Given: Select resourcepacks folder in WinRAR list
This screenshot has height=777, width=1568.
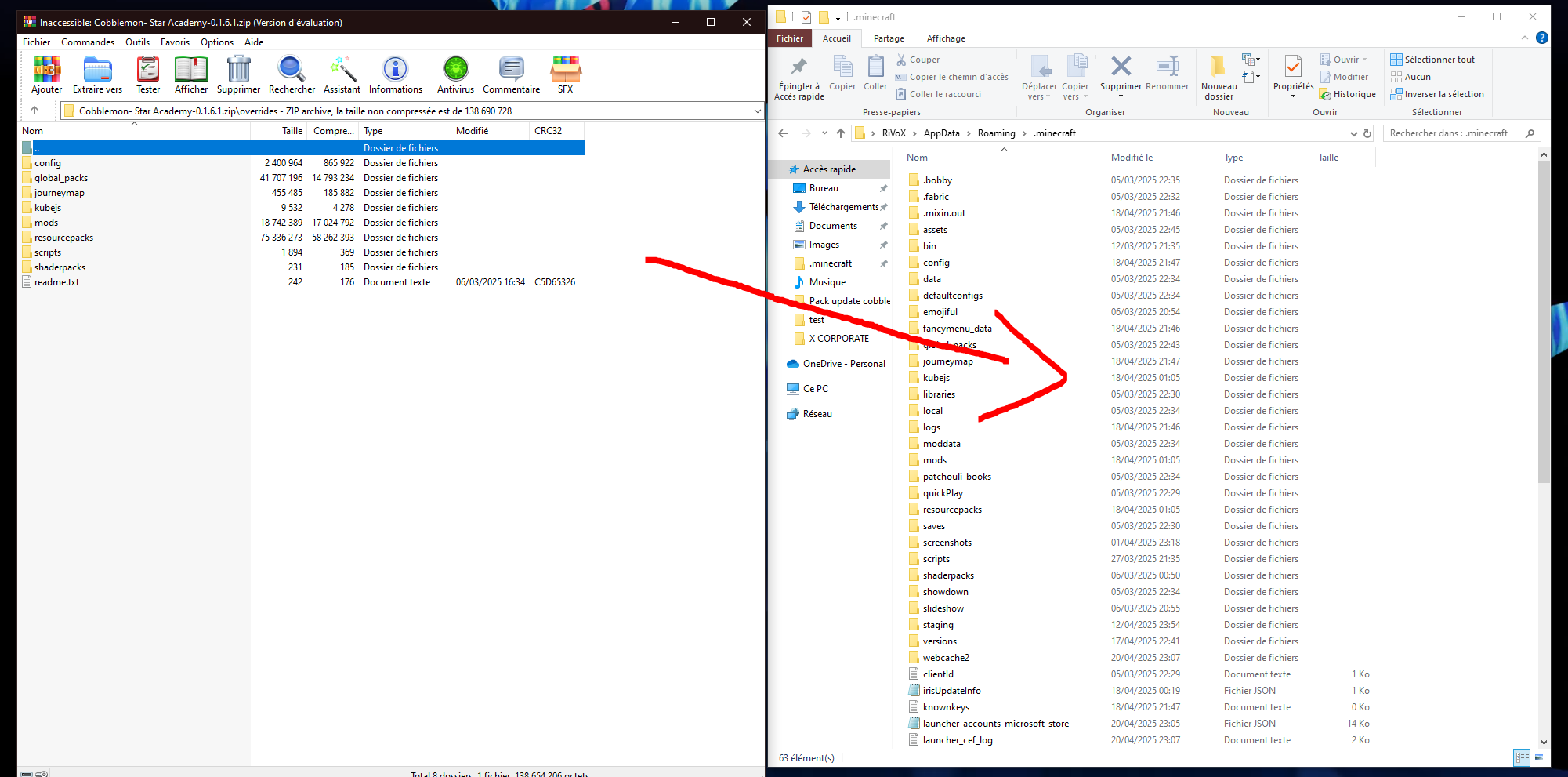Looking at the screenshot, I should (x=63, y=238).
